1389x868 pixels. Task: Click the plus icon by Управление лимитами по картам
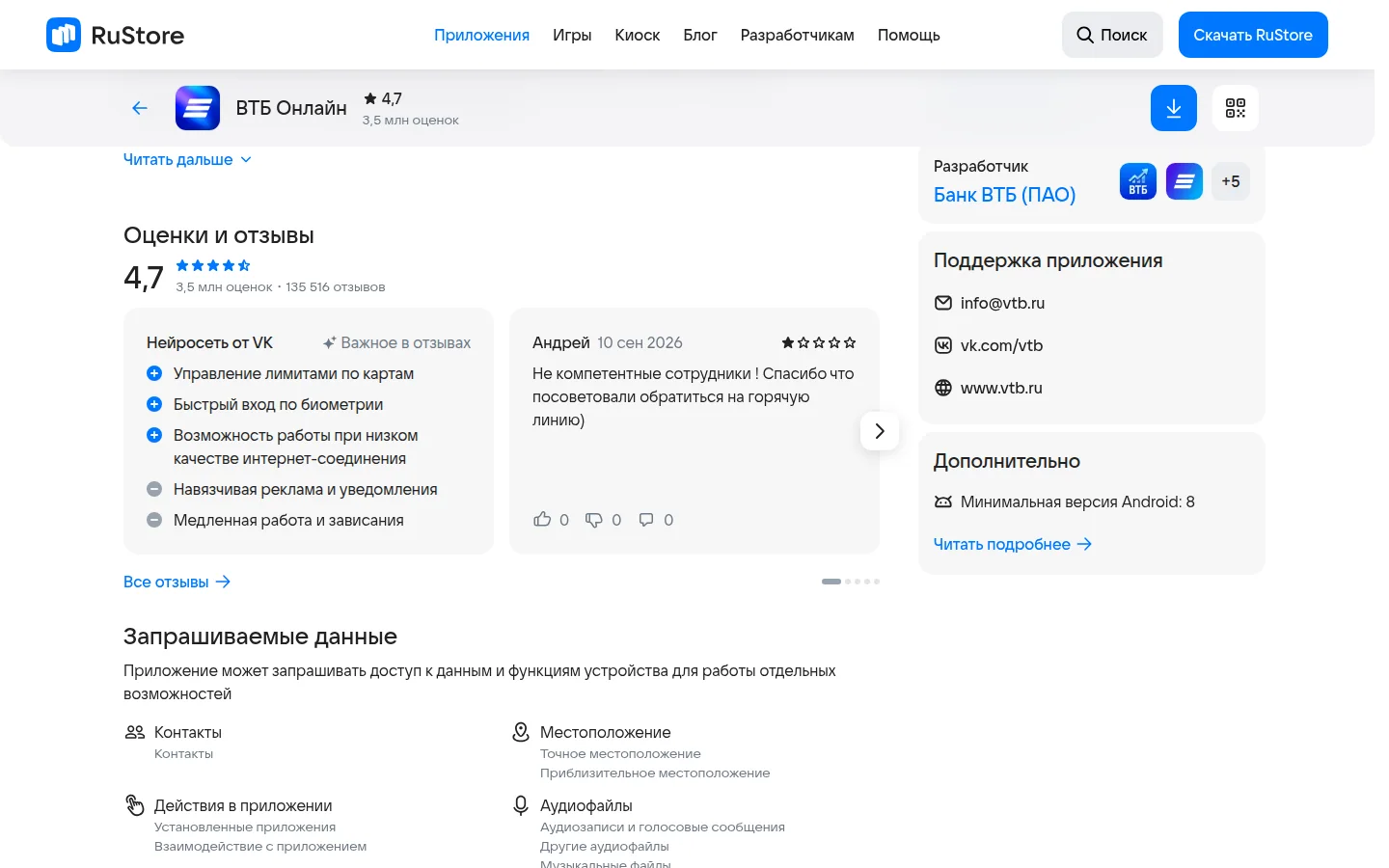point(153,373)
